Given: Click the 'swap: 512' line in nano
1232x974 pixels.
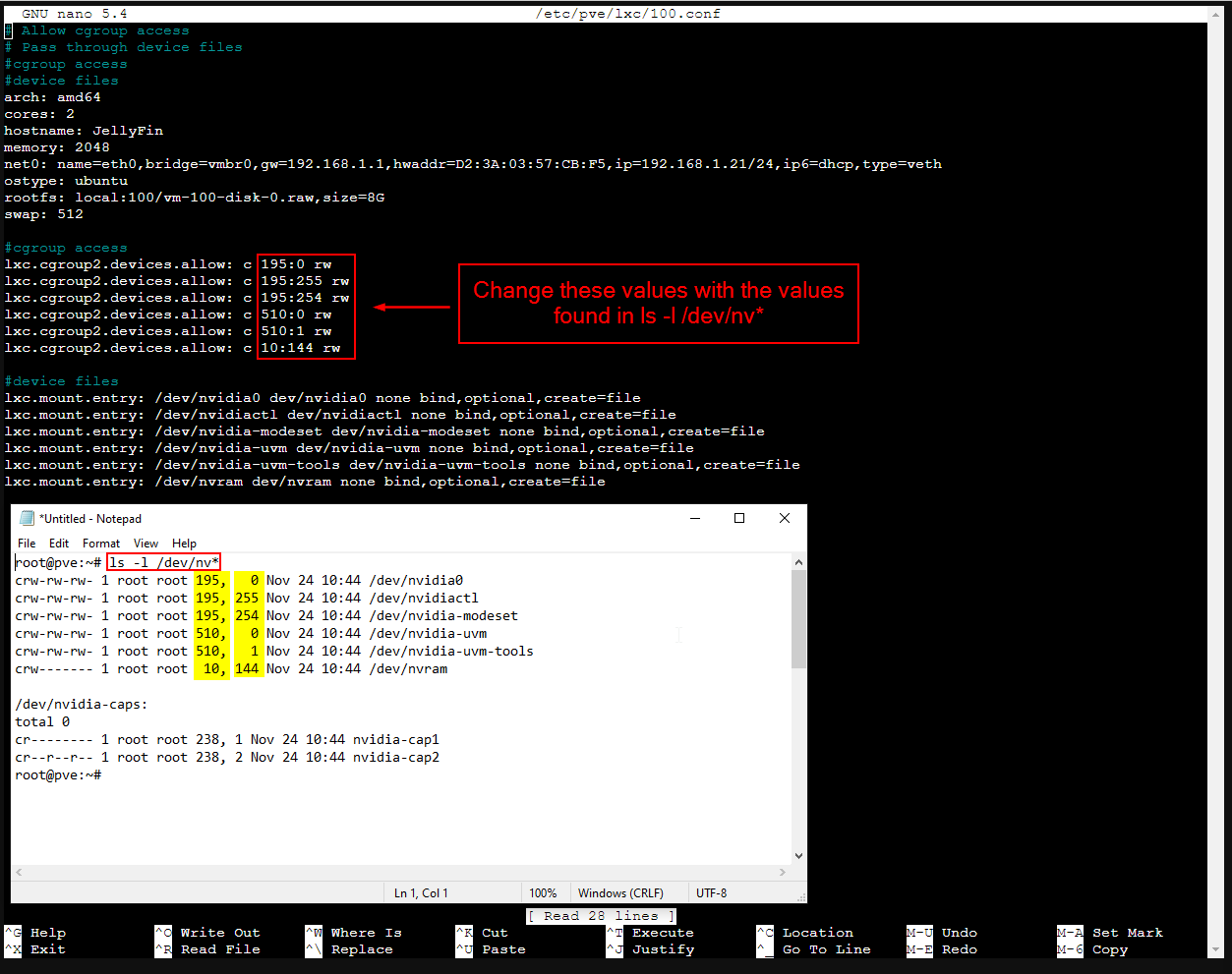Looking at the screenshot, I should [43, 214].
